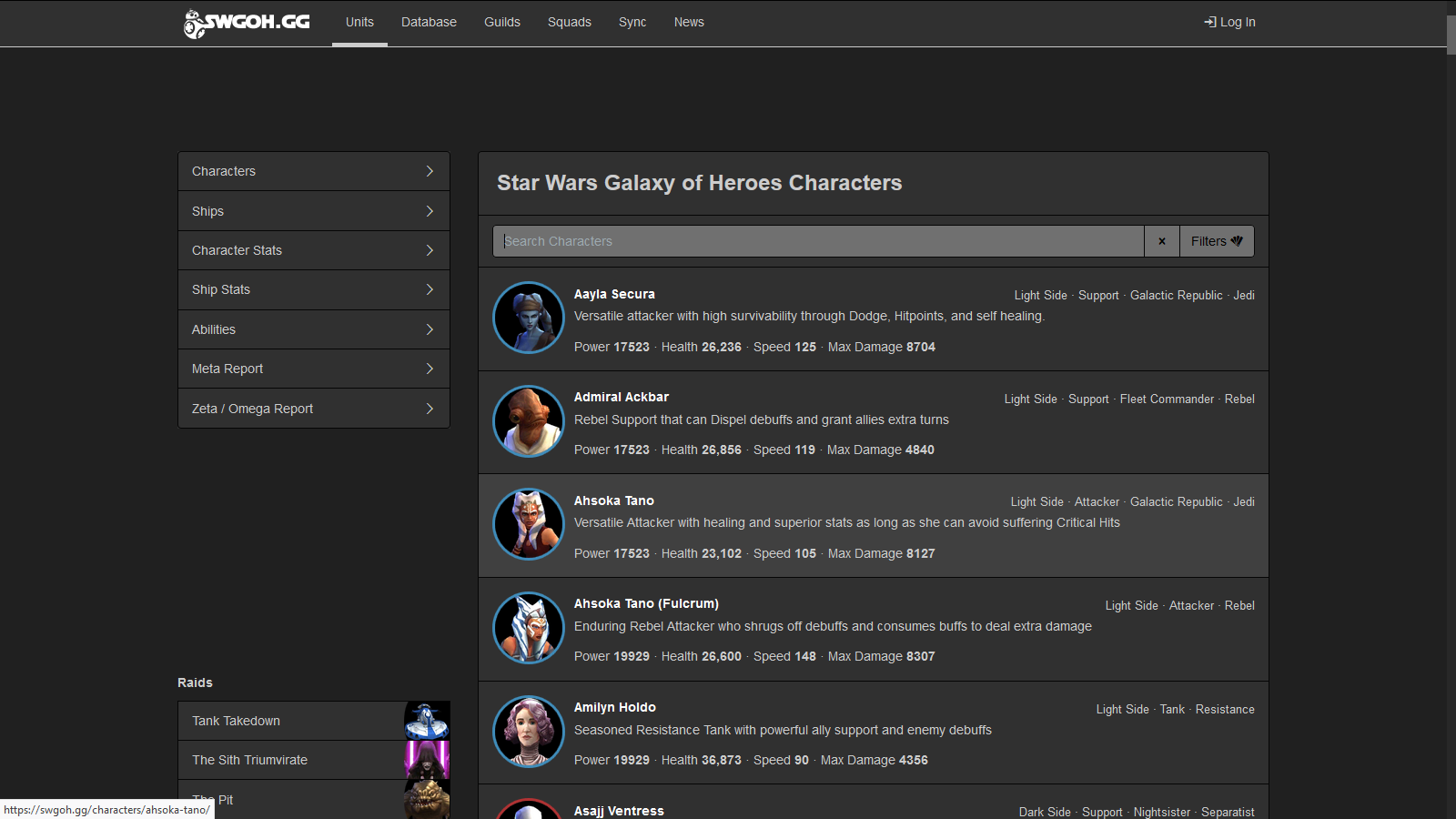Select the Database nav item

click(x=429, y=22)
